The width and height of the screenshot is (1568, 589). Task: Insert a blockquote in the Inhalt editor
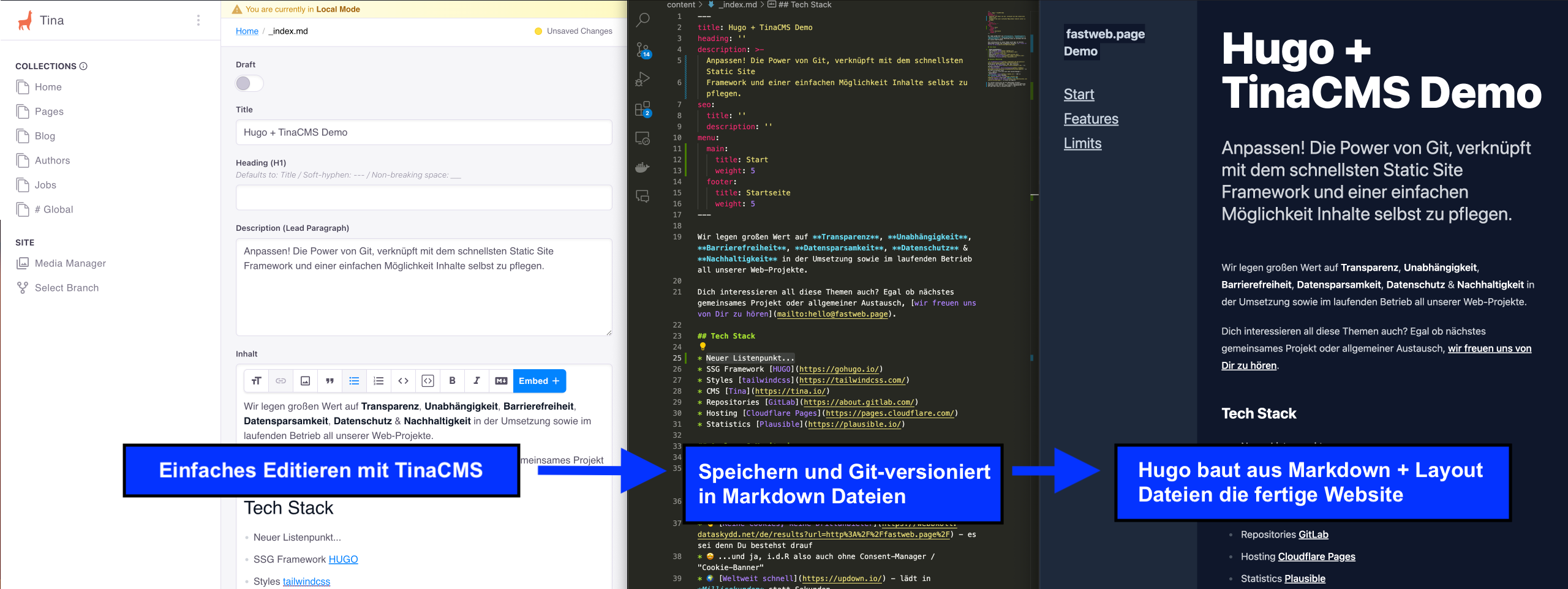(x=330, y=380)
